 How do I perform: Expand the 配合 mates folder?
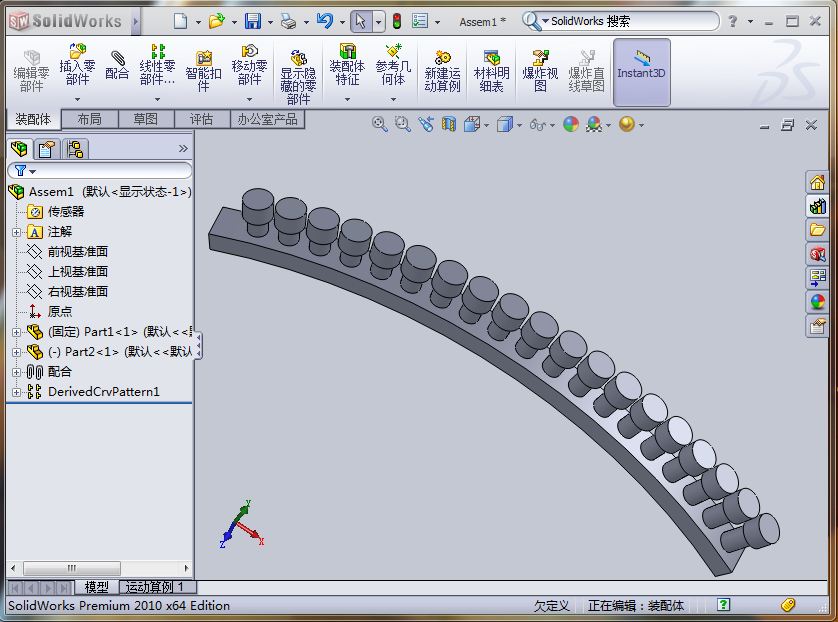point(16,372)
